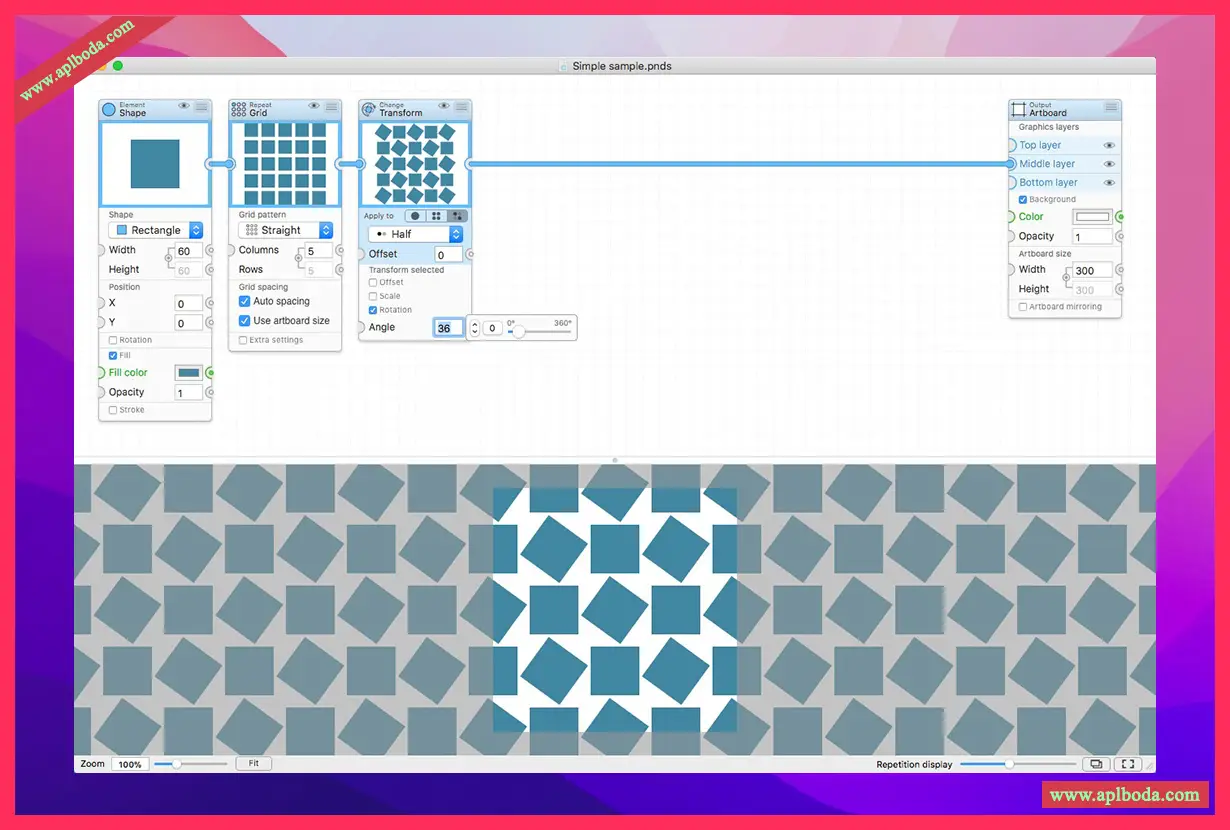The height and width of the screenshot is (830, 1230).
Task: Apply transform to four-dot group icon
Action: tap(436, 216)
